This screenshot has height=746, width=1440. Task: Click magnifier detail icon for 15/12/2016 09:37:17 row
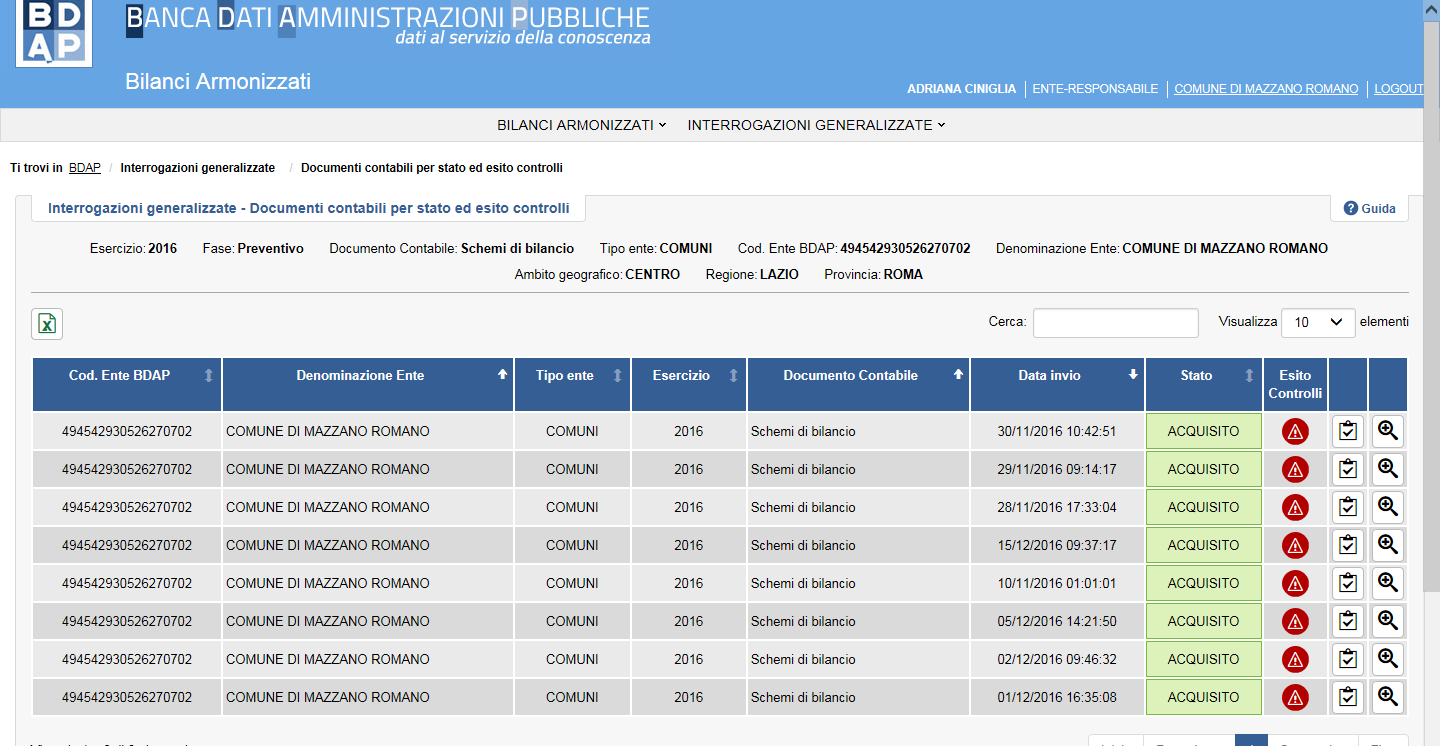pyautogui.click(x=1388, y=545)
